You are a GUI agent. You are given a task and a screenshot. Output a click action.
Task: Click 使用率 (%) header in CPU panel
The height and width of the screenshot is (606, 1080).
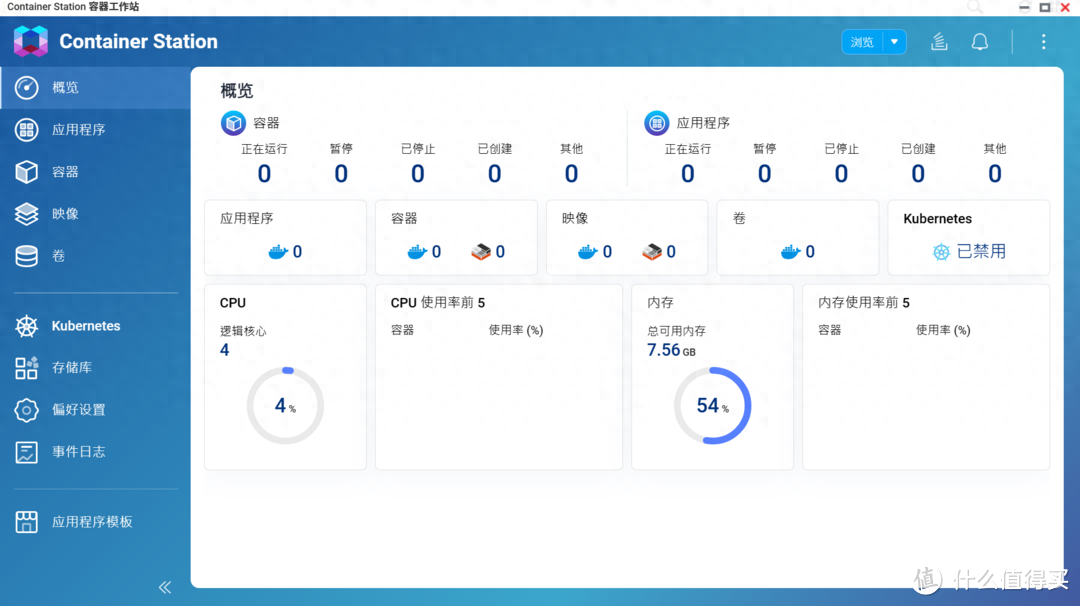click(x=516, y=331)
